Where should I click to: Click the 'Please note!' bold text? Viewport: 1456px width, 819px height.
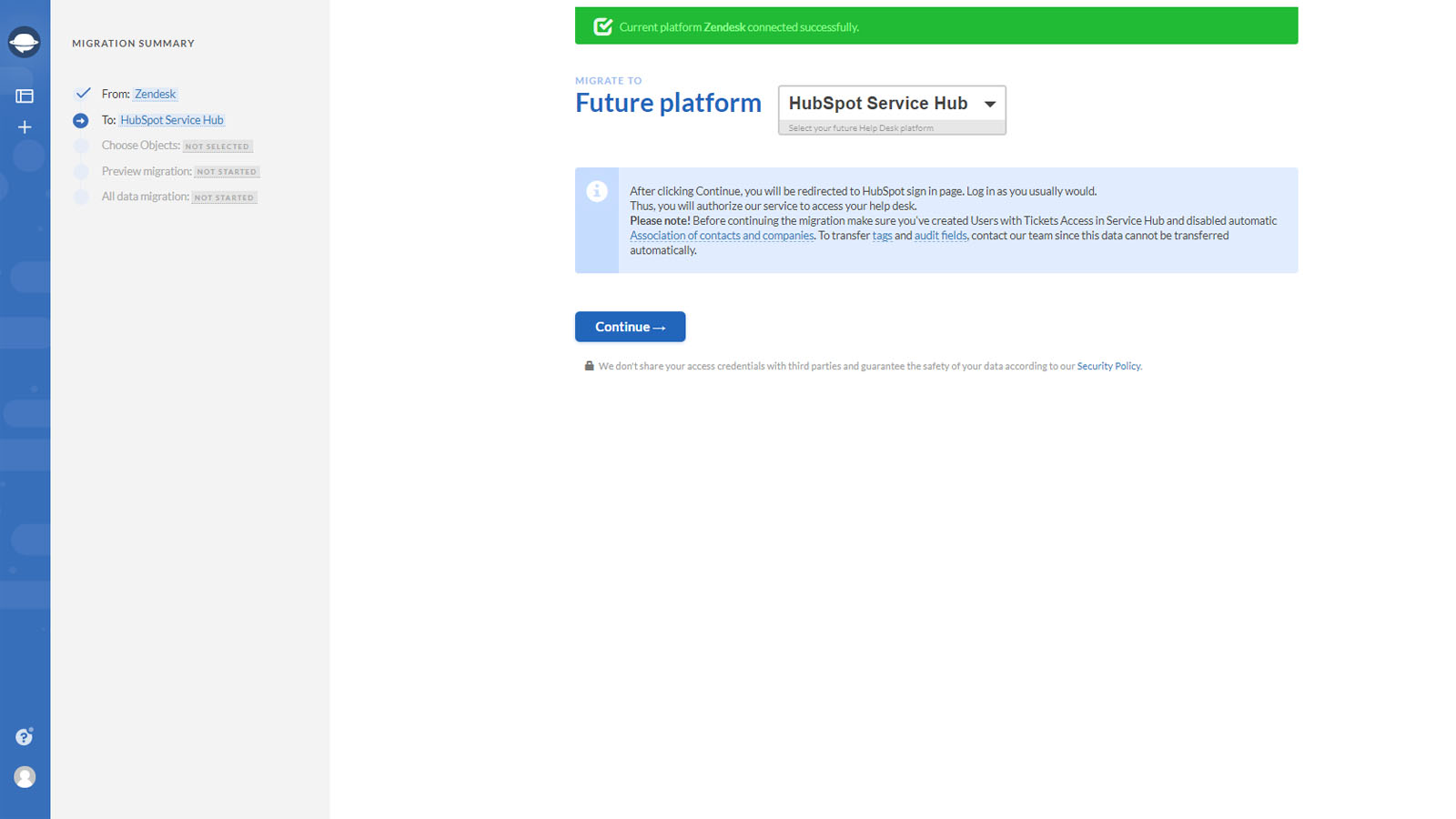pyautogui.click(x=660, y=221)
